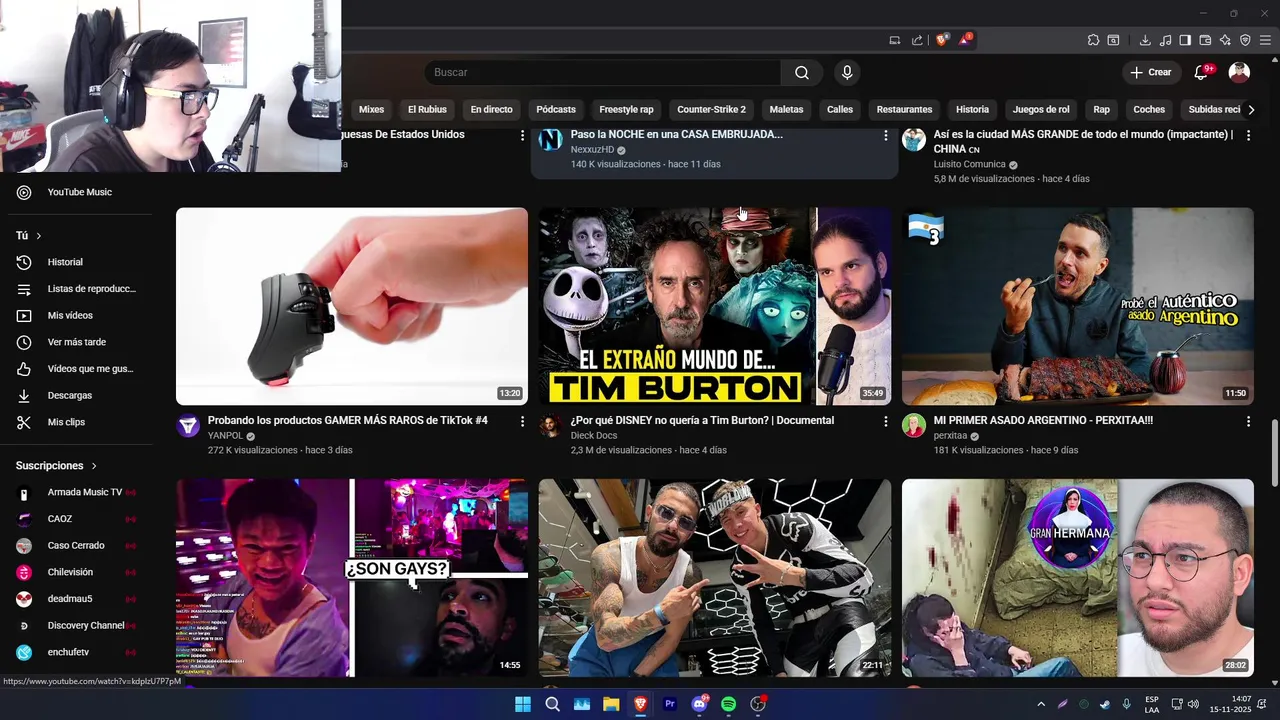Image resolution: width=1280 pixels, height=720 pixels.
Task: Click the Crear button
Action: pos(1150,72)
